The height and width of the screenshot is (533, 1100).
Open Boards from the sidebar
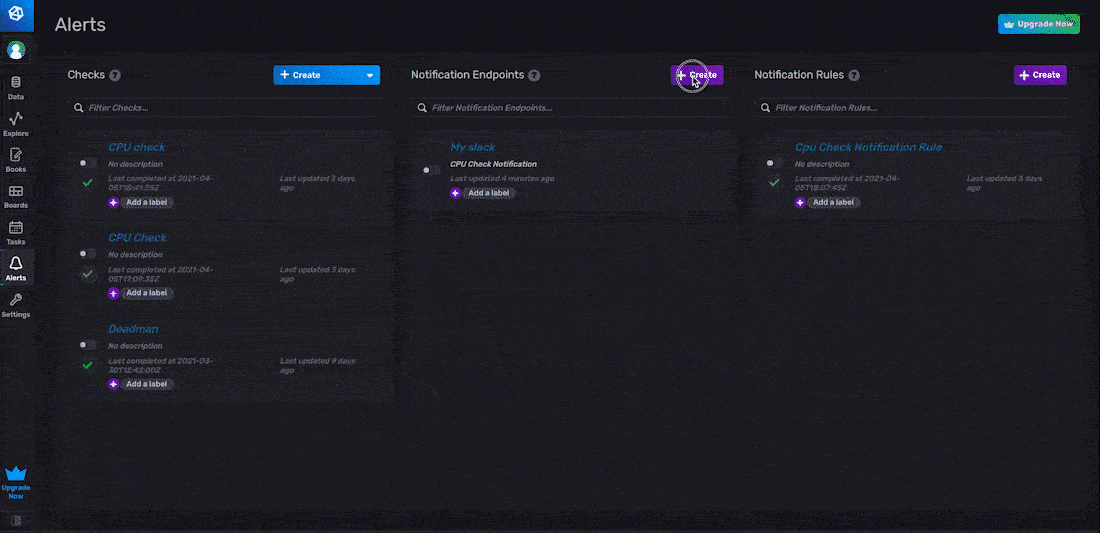(x=16, y=195)
